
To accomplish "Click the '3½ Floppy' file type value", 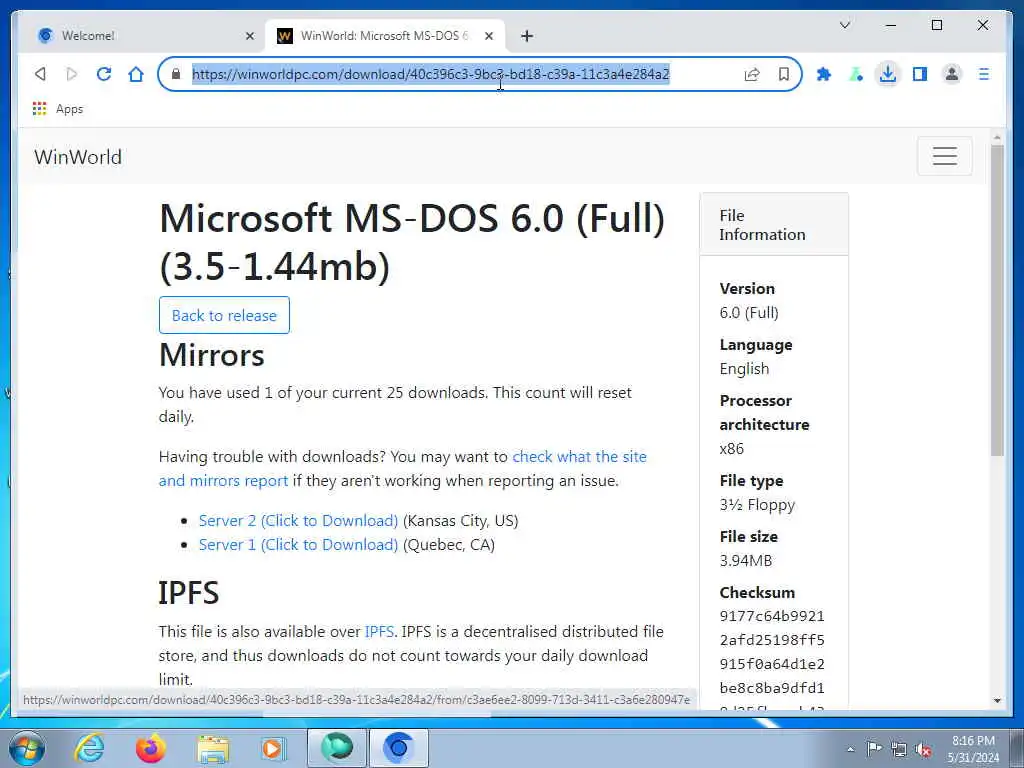I will coord(757,505).
